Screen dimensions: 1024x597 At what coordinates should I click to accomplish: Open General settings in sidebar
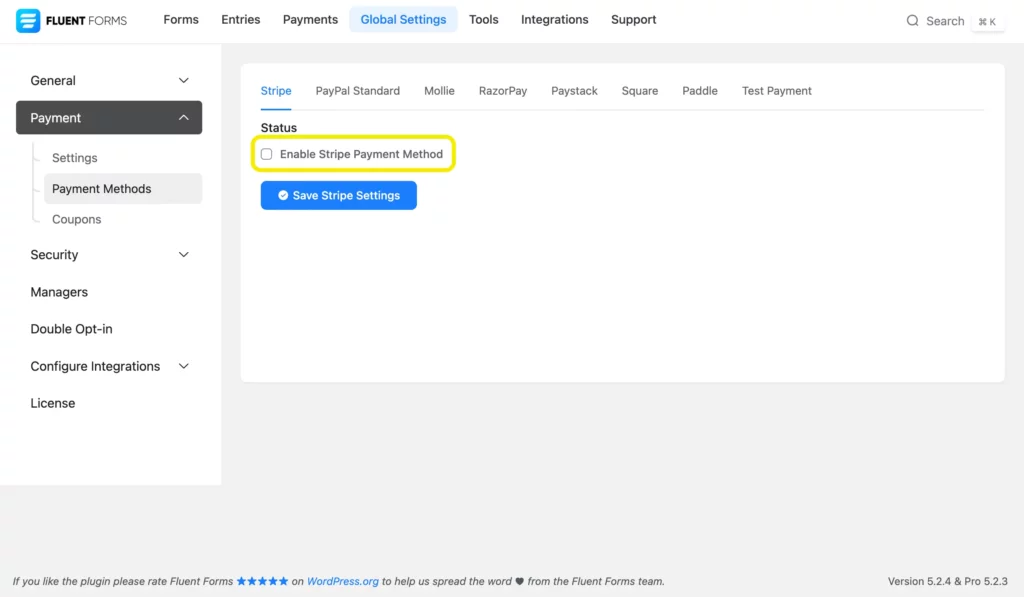point(109,80)
